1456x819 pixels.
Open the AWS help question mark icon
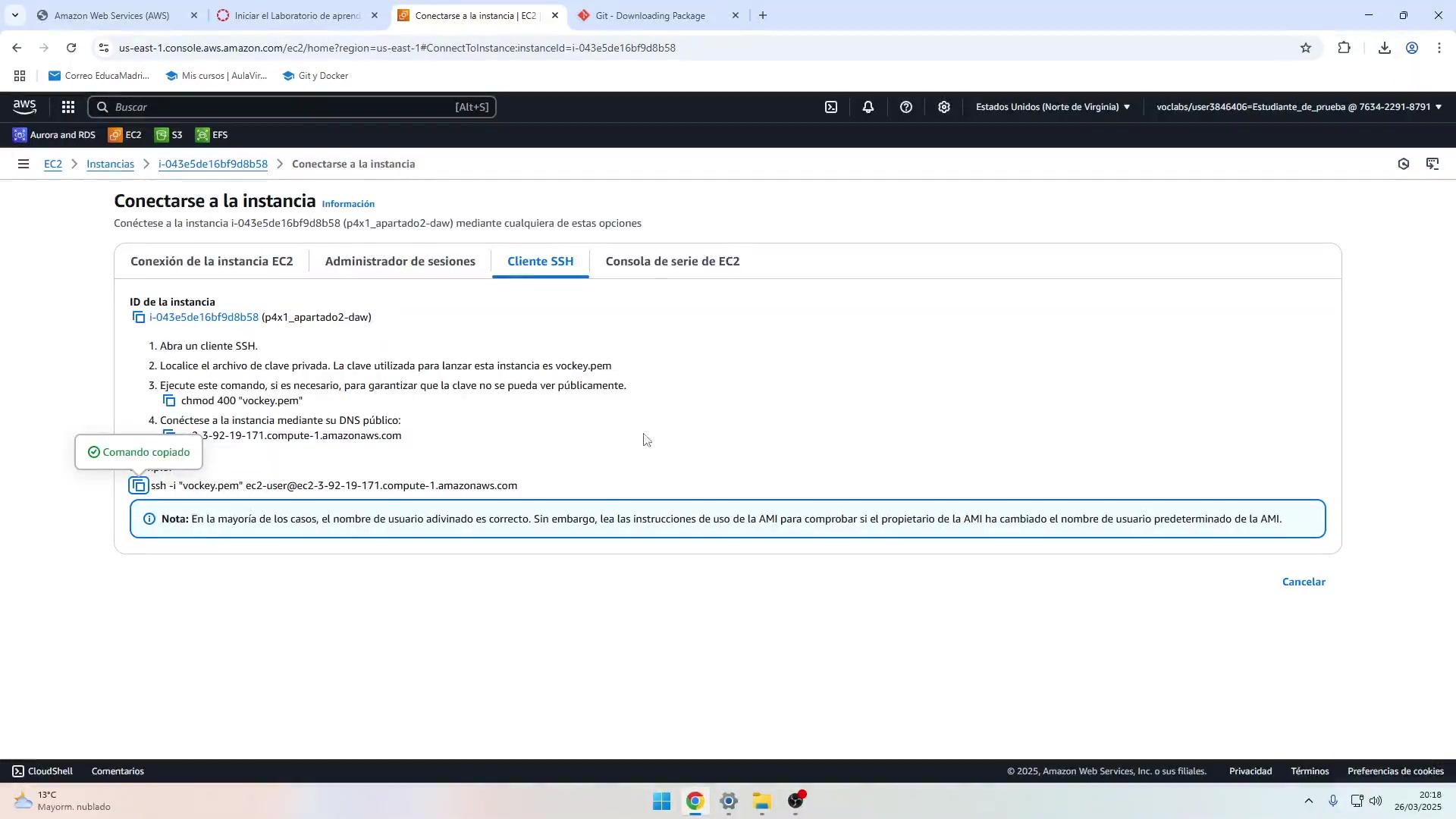pos(906,107)
